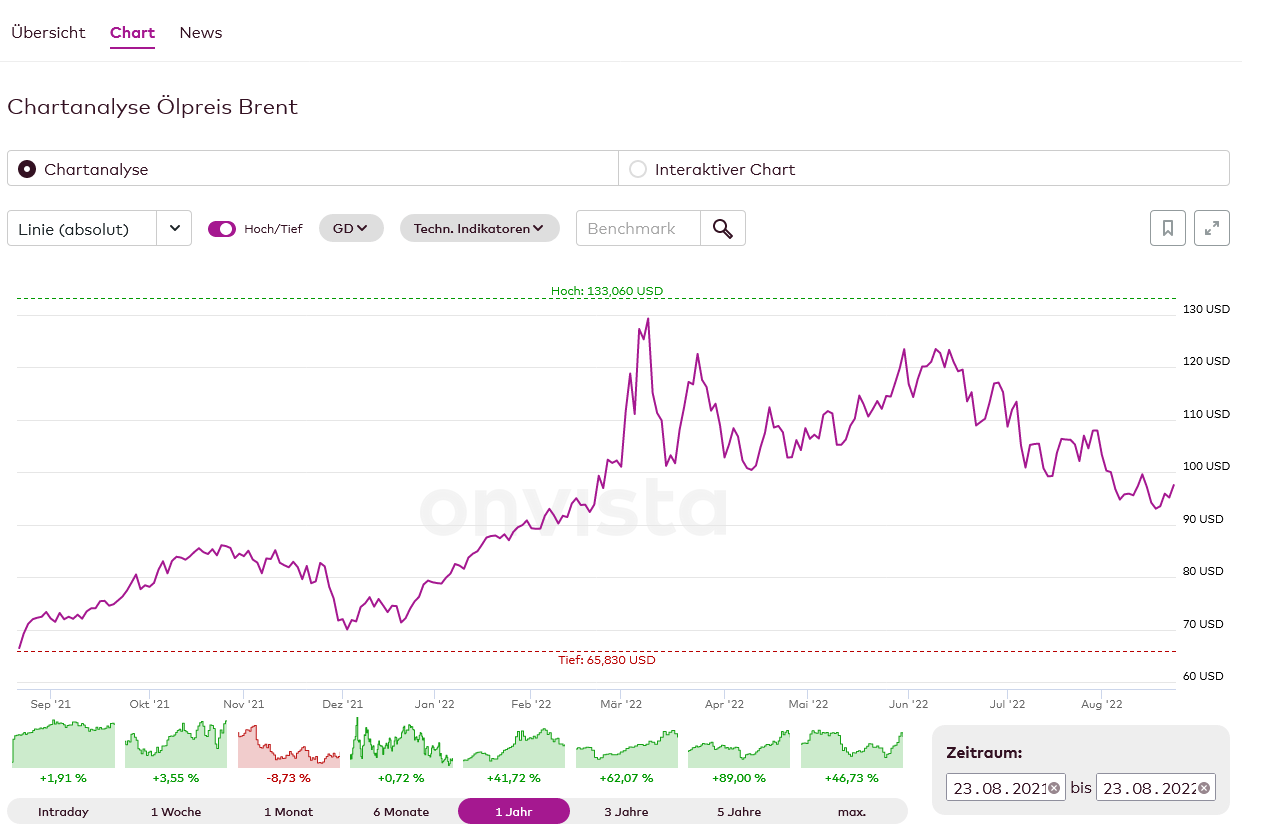Clear the start date field
Viewport: 1282px width, 829px height.
tap(1054, 788)
